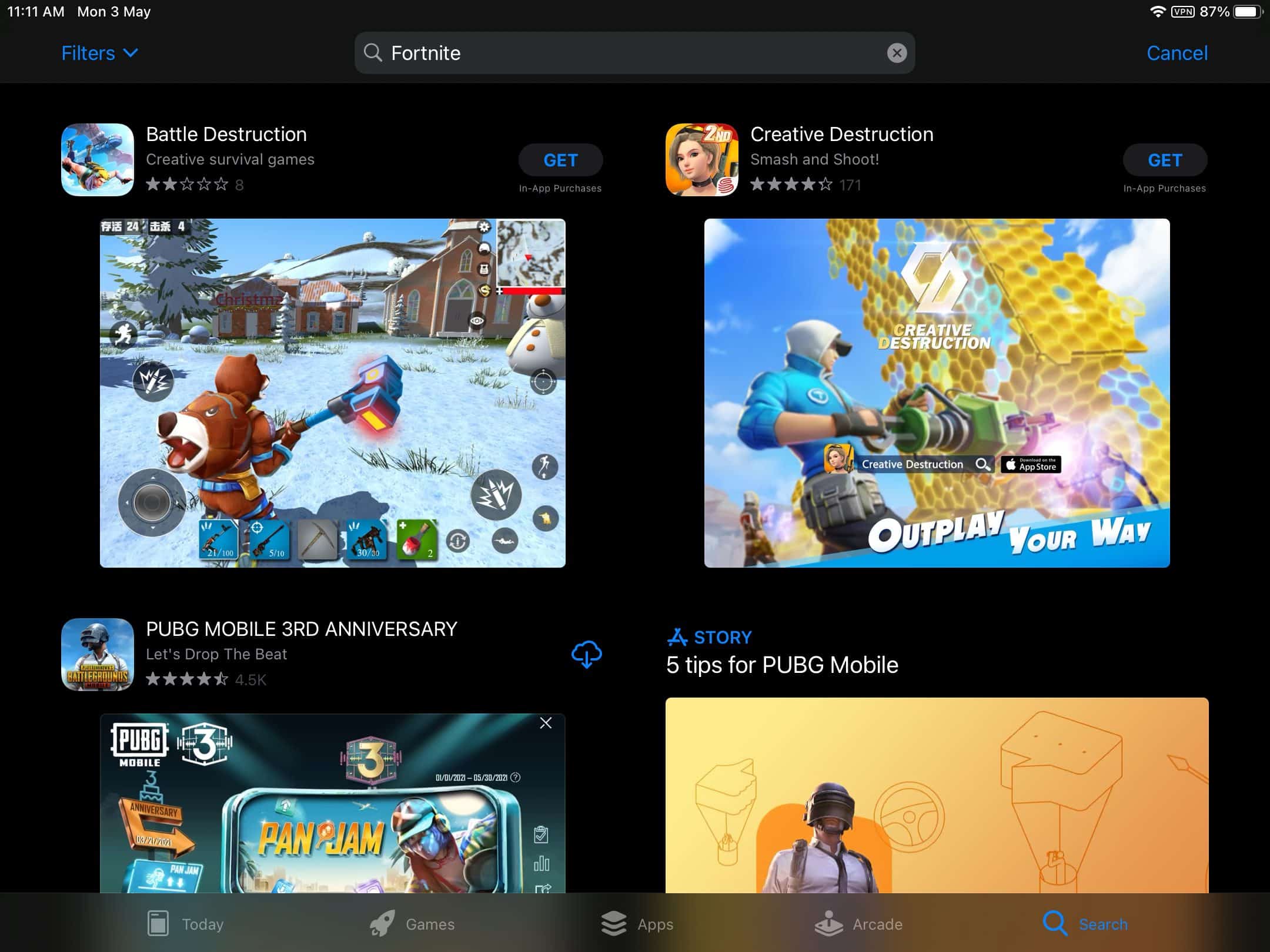Select the Search tab
The height and width of the screenshot is (952, 1270).
tap(1085, 924)
